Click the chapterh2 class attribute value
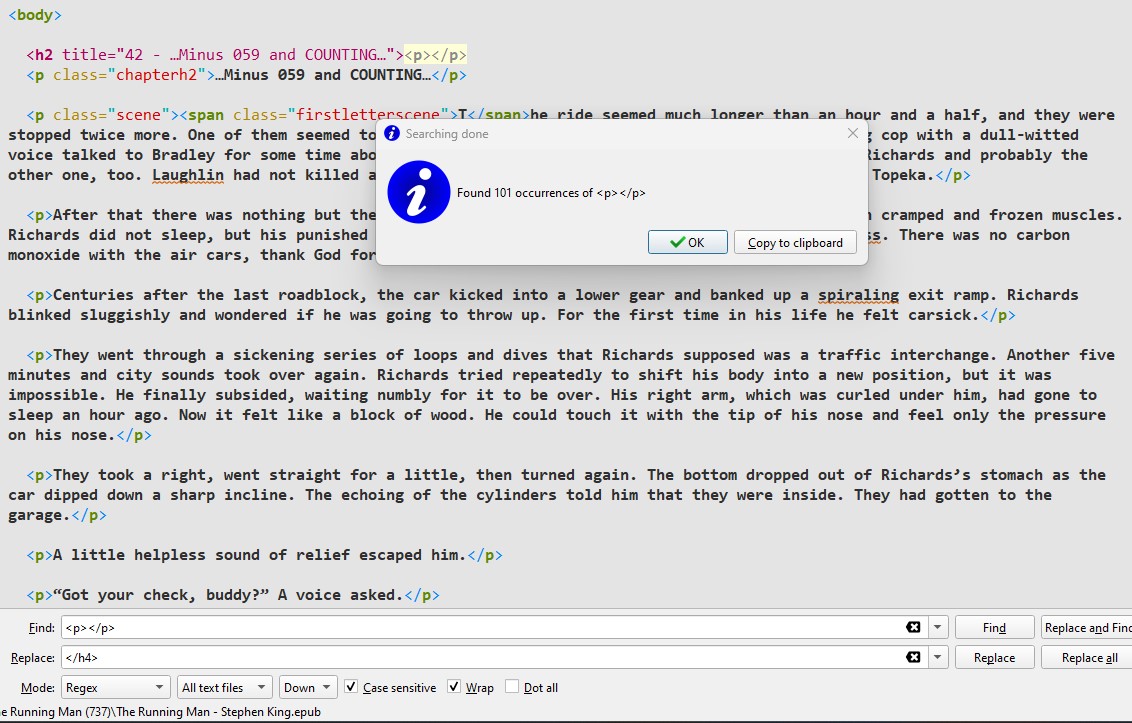The image size is (1132, 723). click(x=157, y=75)
